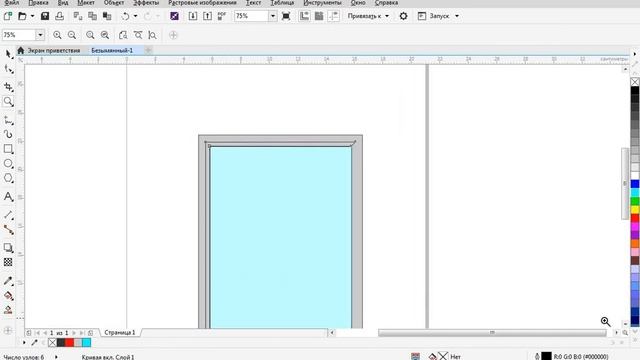The height and width of the screenshot is (360, 640).
Task: Expand the Undo history dropdown arrow
Action: pos(136,16)
